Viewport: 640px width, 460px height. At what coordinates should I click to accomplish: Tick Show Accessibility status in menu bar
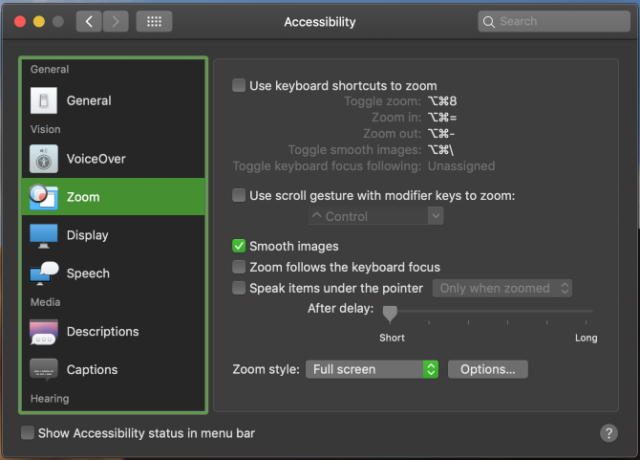pos(27,433)
